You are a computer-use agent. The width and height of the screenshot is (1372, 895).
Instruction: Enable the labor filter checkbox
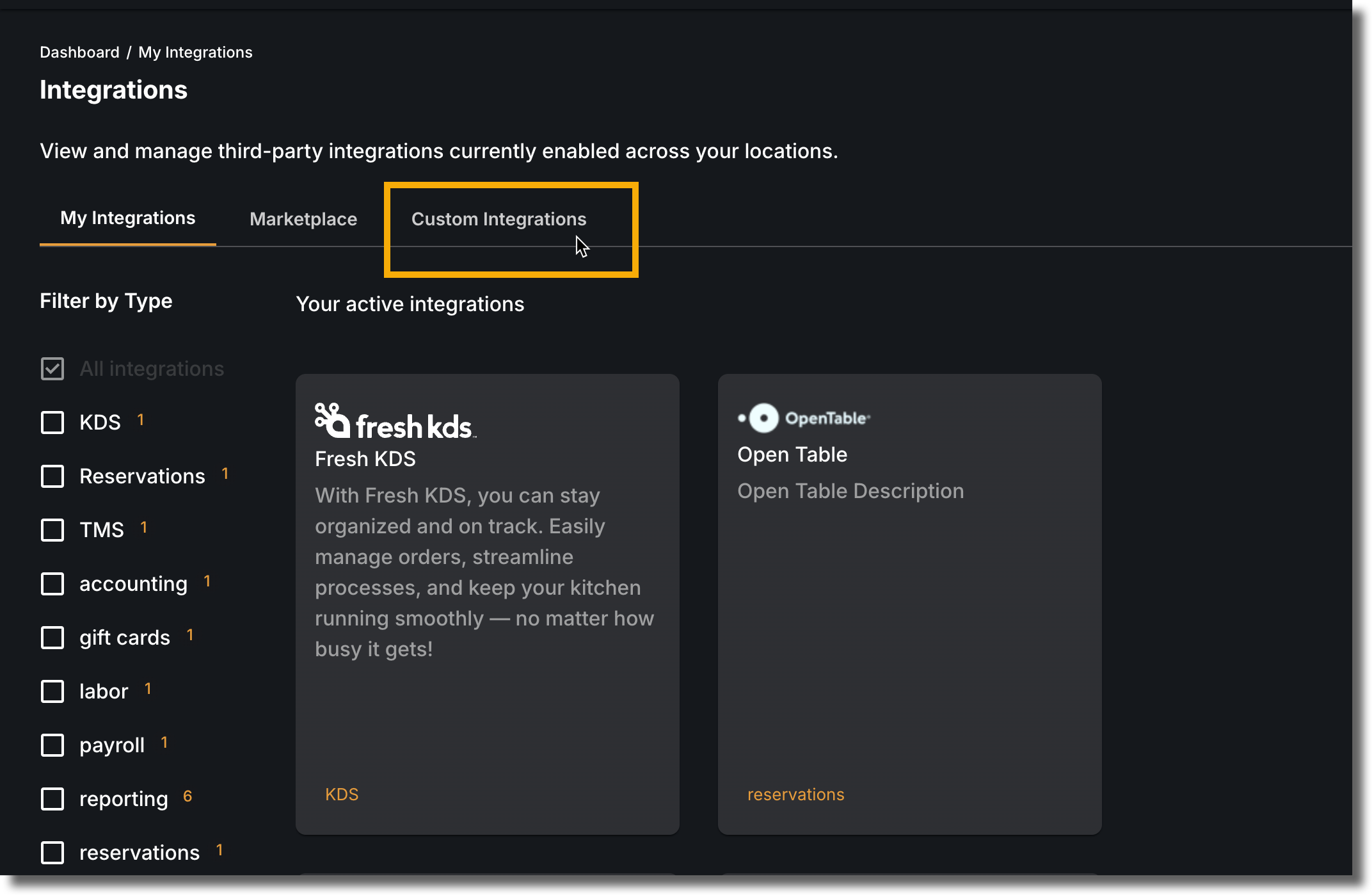coord(52,691)
